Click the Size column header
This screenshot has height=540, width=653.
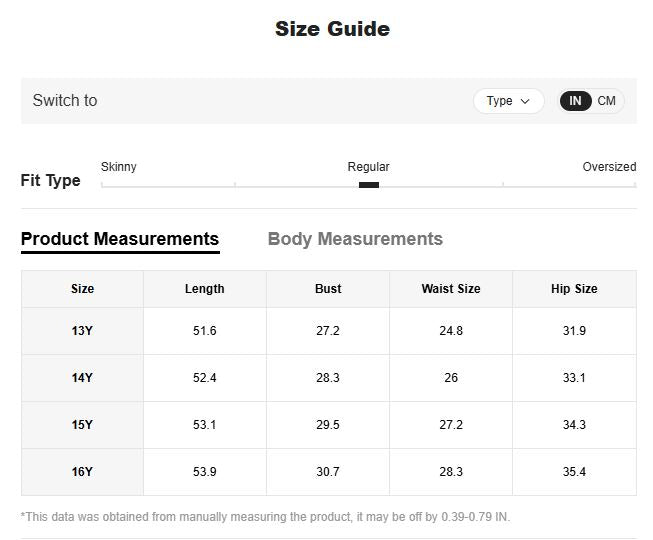pos(82,289)
